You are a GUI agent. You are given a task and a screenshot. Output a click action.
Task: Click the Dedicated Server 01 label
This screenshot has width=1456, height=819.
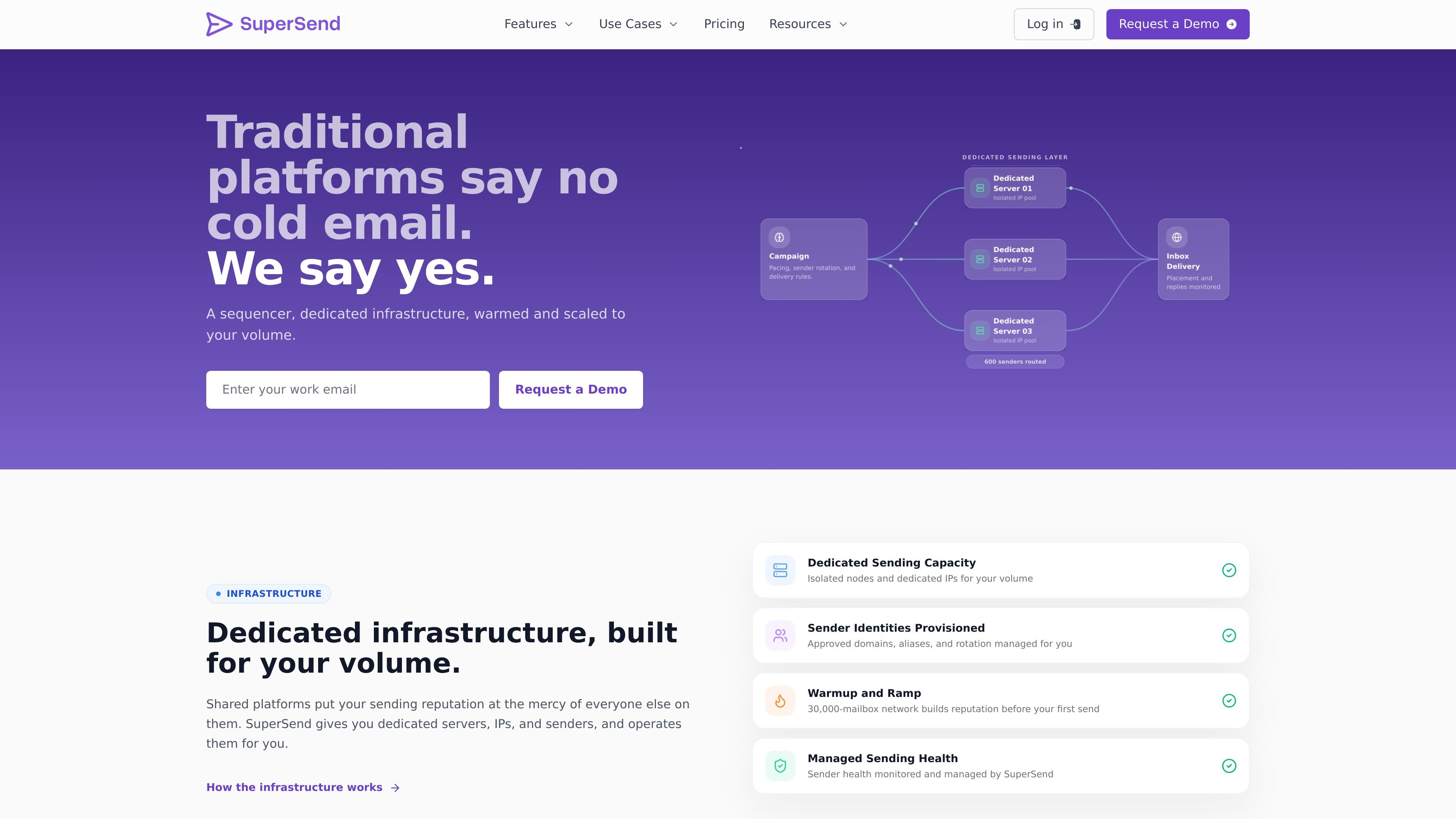point(1014,183)
